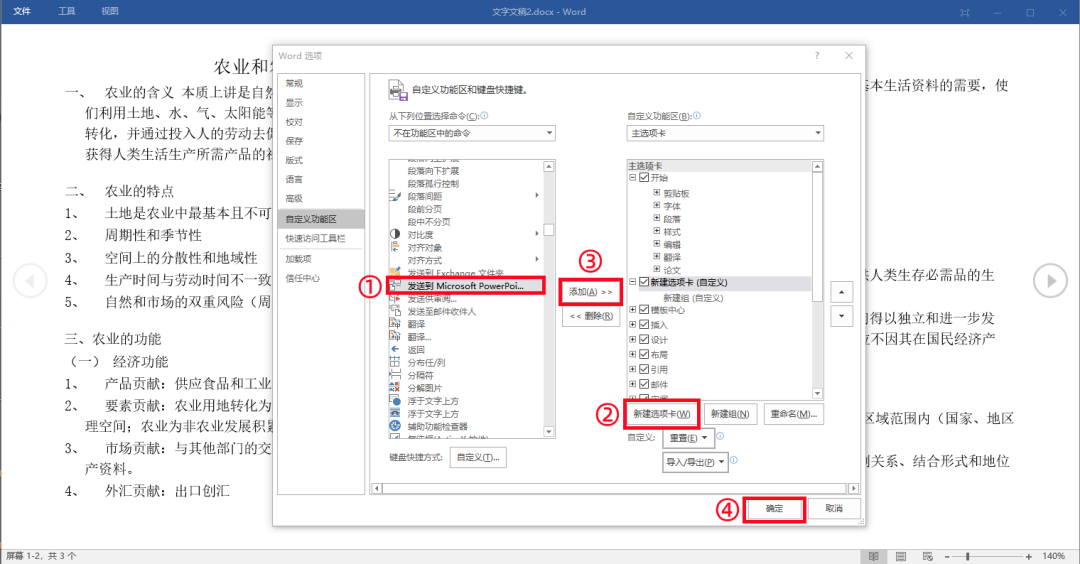Screen dimensions: 1080x564
Task: Toggle the 模板中心 checkbox
Action: [x=644, y=310]
